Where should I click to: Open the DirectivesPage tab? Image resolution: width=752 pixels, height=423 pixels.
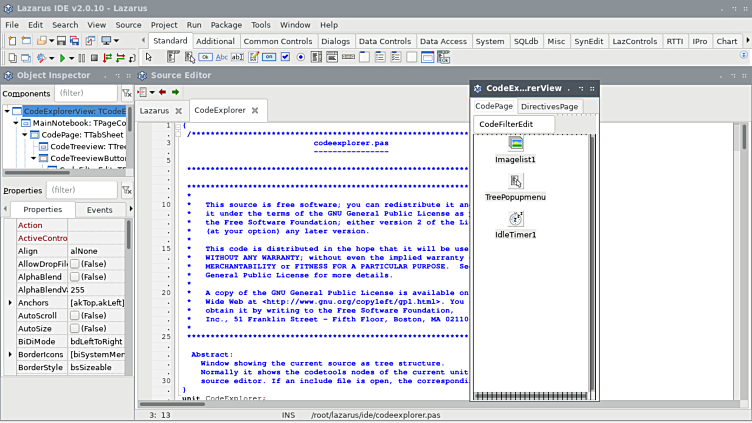click(549, 106)
